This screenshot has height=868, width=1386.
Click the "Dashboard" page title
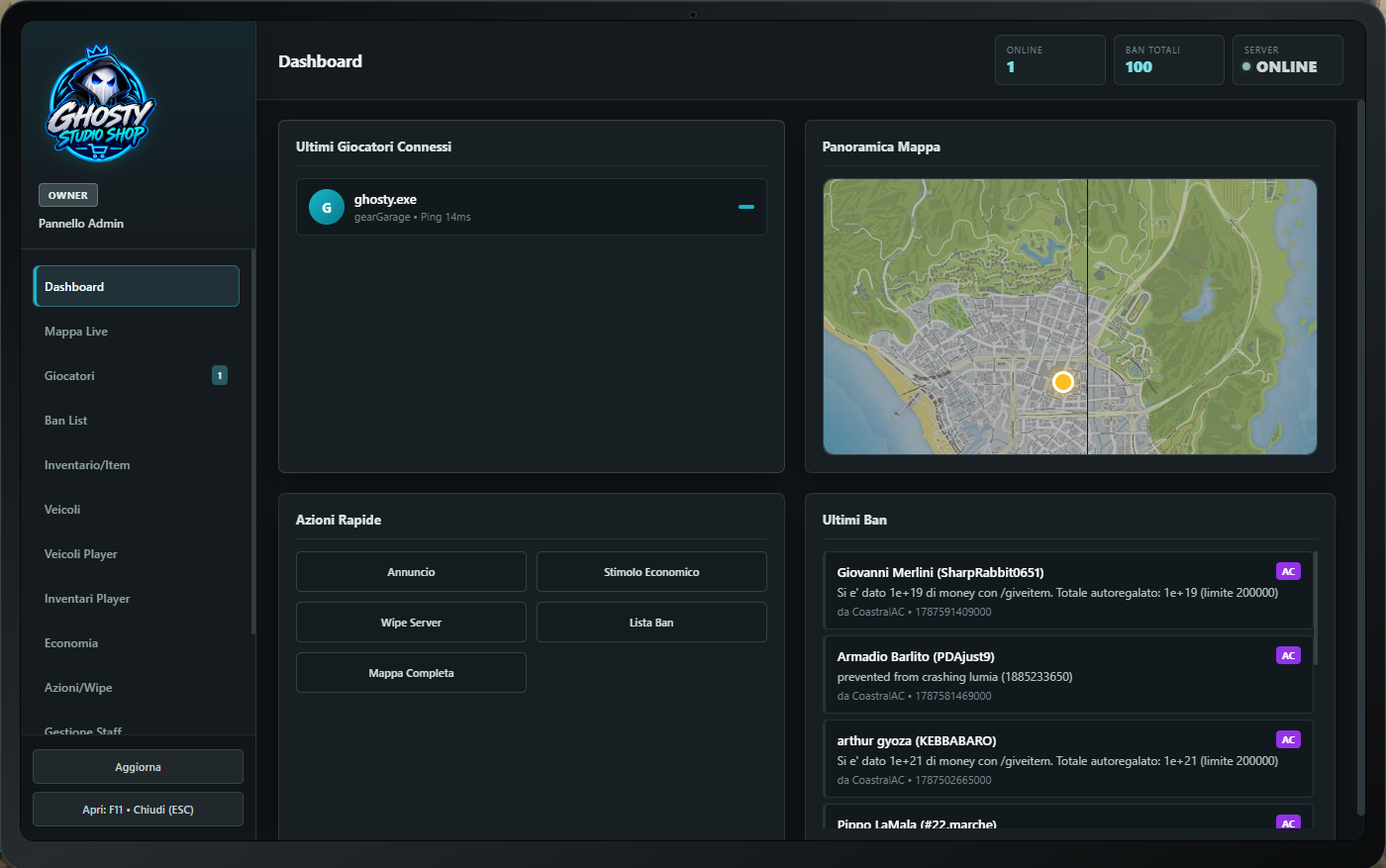321,61
